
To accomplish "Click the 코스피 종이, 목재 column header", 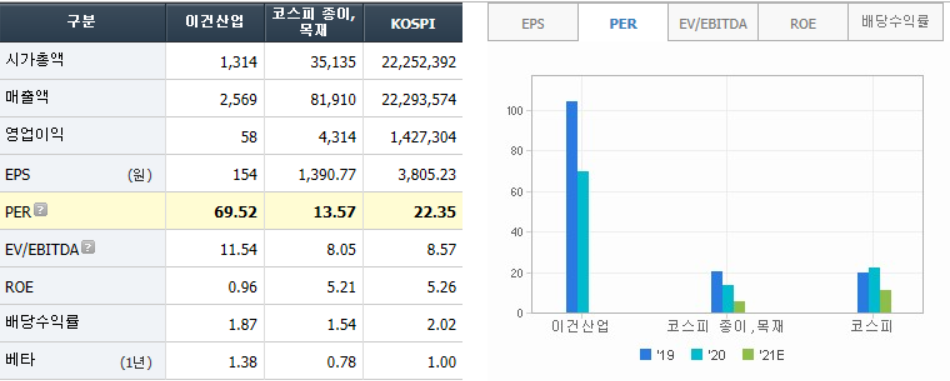I will [314, 21].
